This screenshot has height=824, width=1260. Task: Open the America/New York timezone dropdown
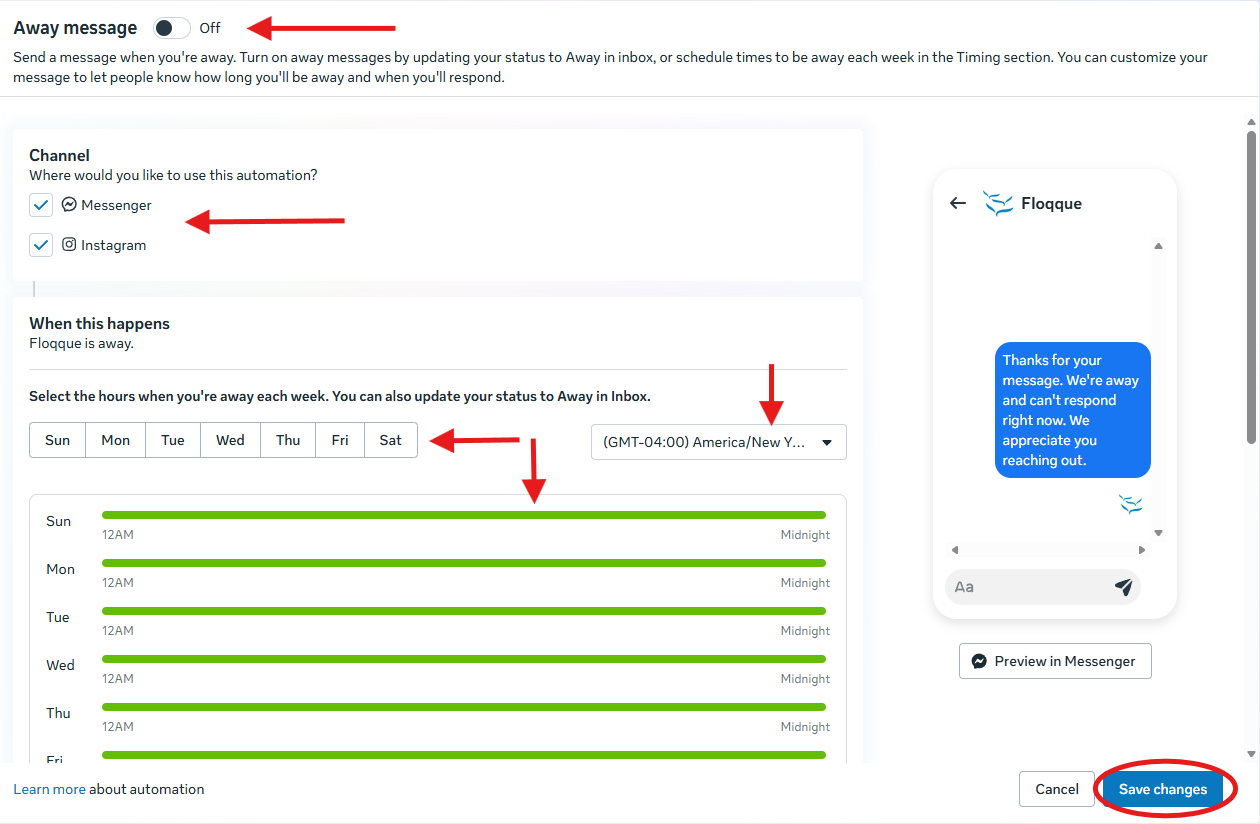(719, 442)
